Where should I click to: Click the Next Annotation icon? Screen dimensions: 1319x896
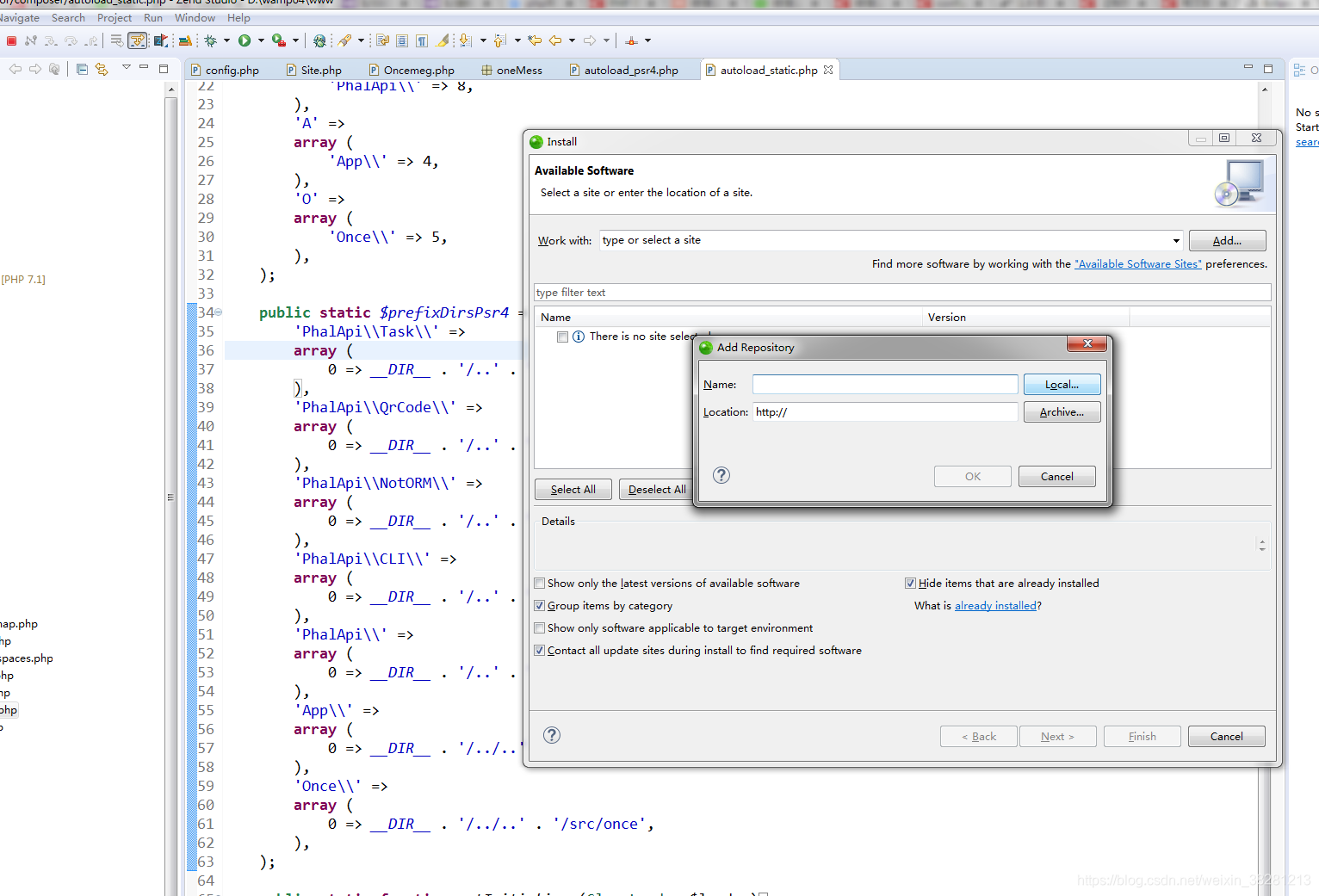pyautogui.click(x=465, y=40)
